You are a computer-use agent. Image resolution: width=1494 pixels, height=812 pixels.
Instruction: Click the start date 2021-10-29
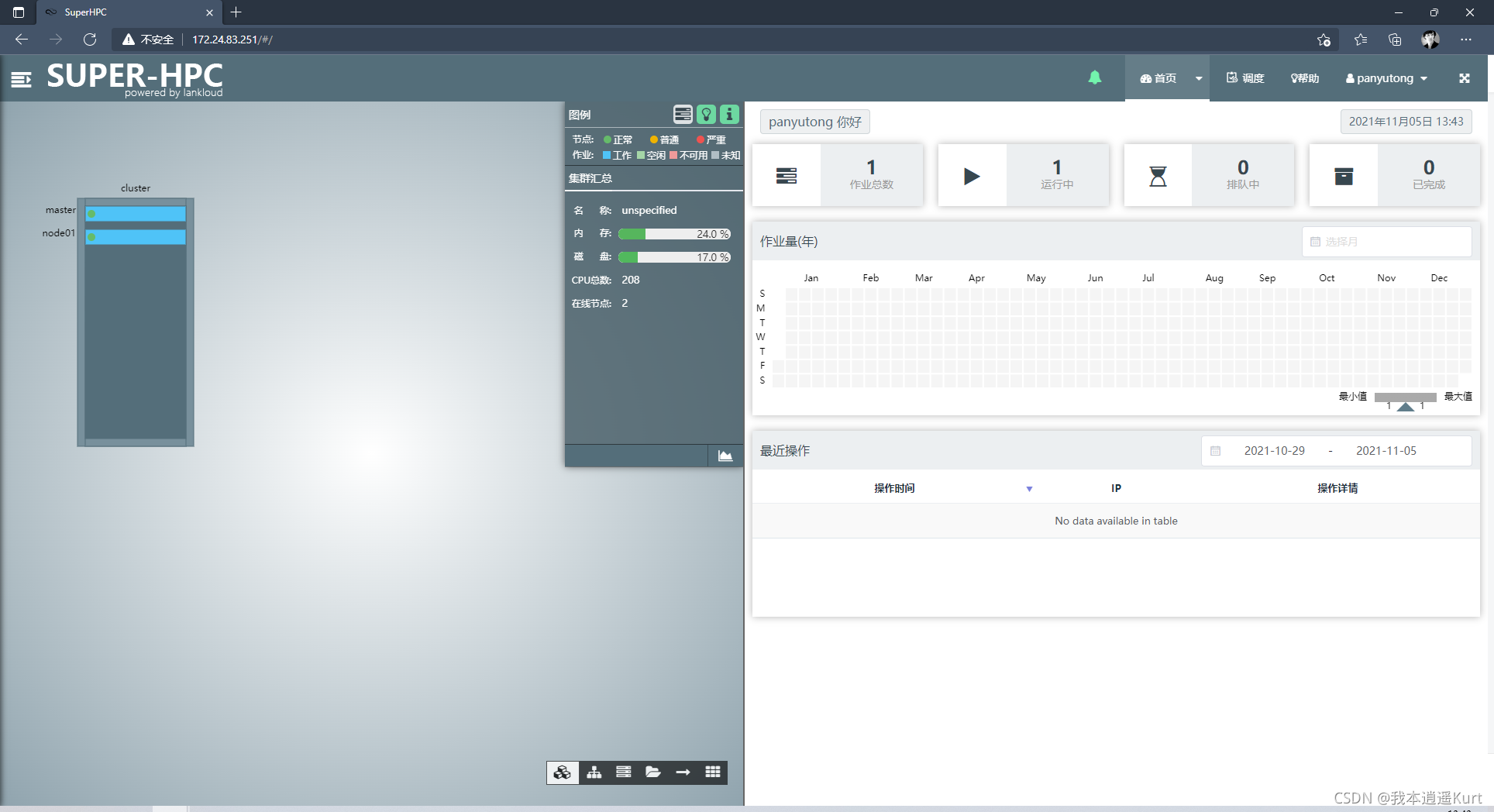pyautogui.click(x=1275, y=451)
